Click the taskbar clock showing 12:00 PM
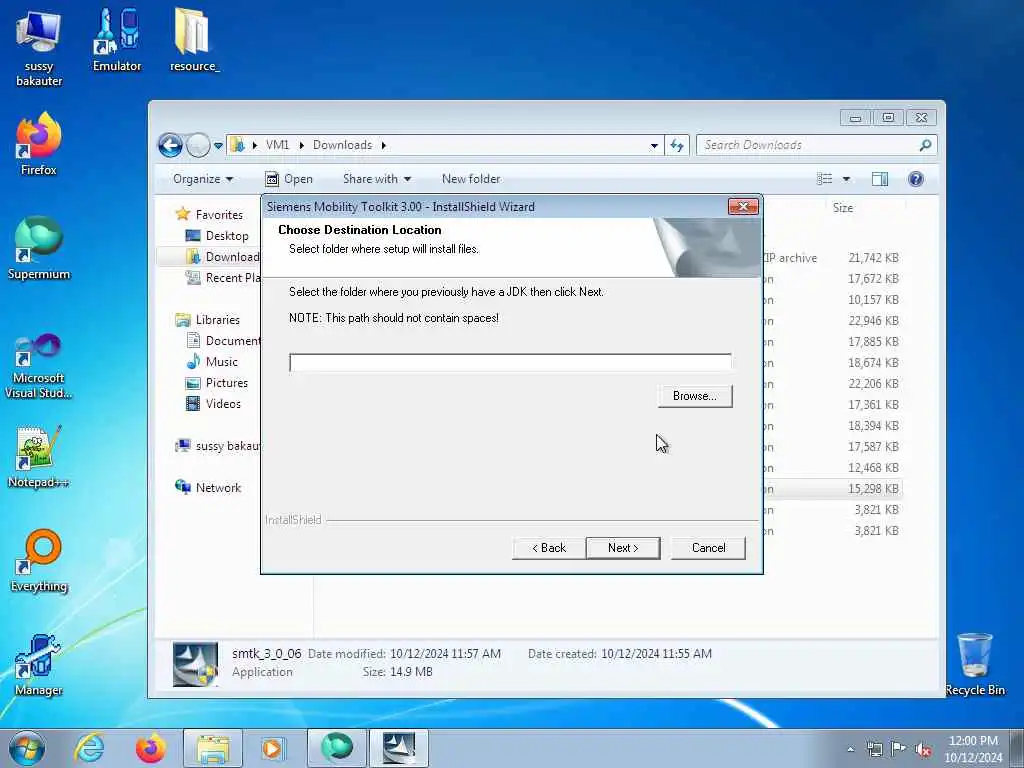The width and height of the screenshot is (1024, 768). [973, 749]
